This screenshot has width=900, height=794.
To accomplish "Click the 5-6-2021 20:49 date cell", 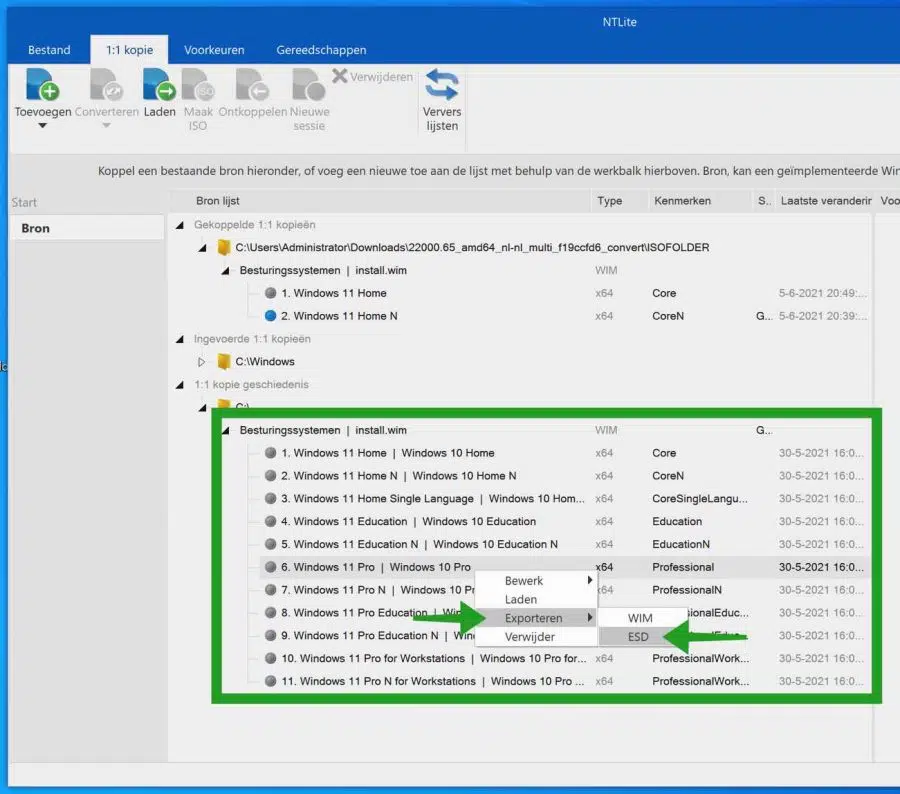I will point(822,293).
